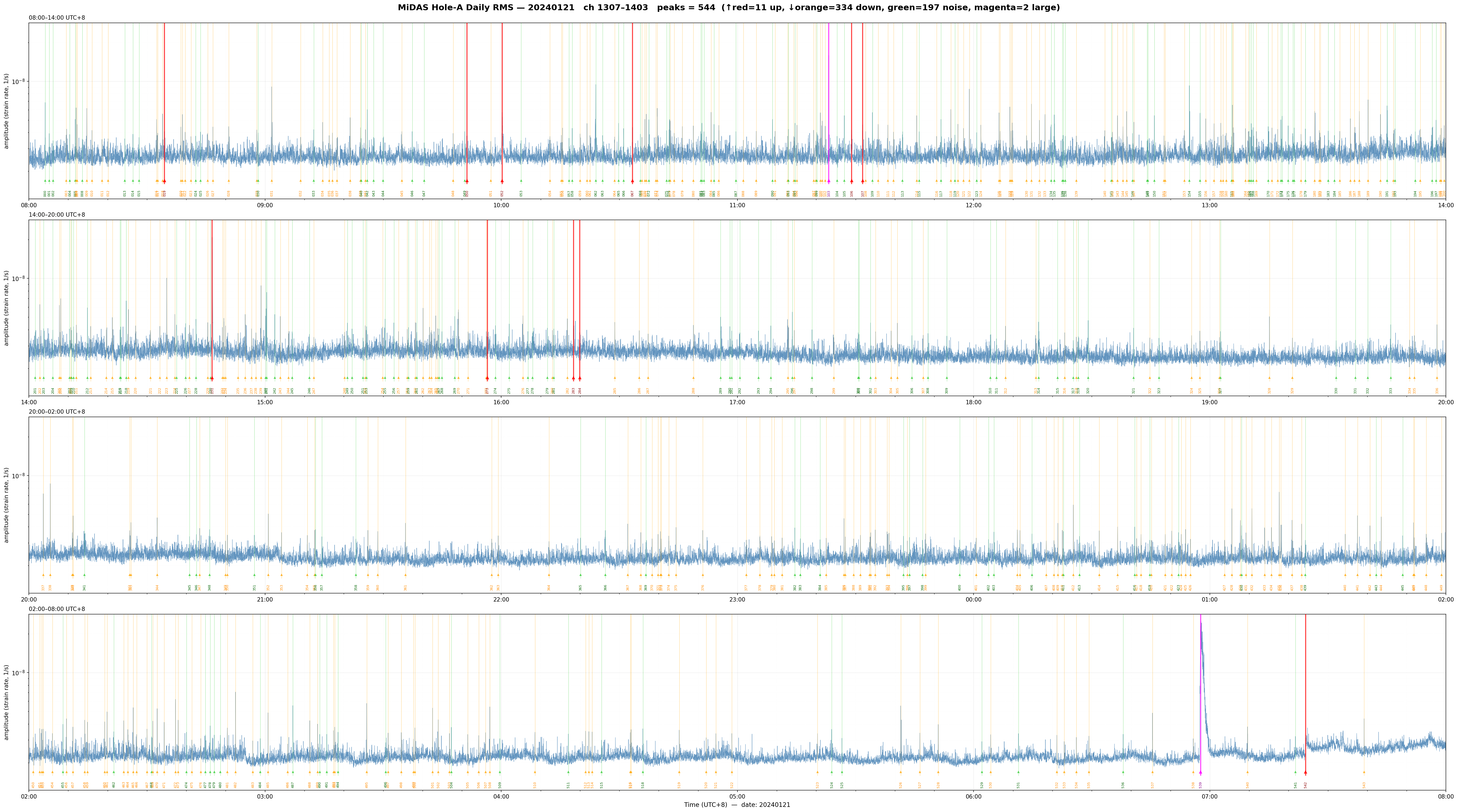This screenshot has width=1458, height=812.
Task: Click the 17:00 time tick label
Action: tap(737, 402)
